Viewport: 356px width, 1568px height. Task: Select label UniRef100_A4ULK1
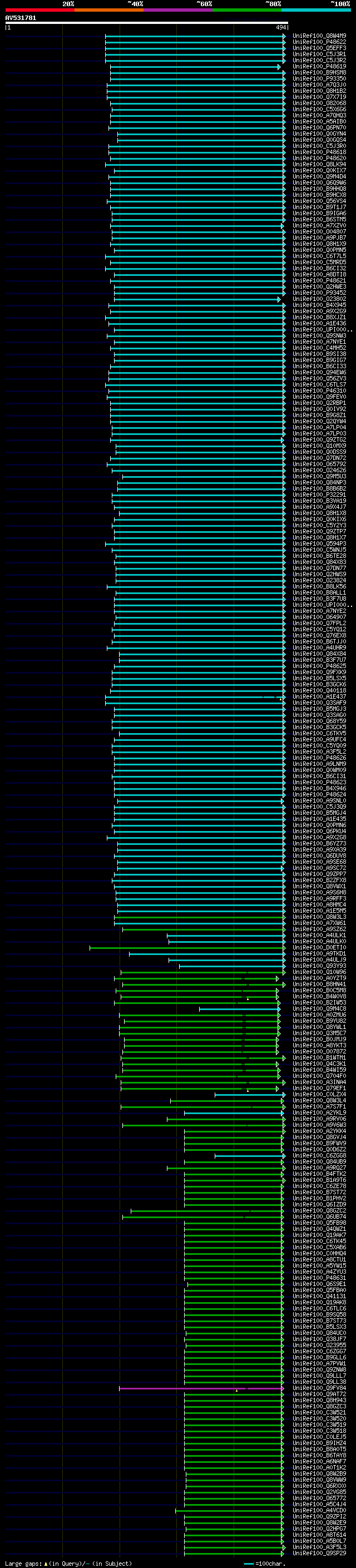[x=319, y=936]
